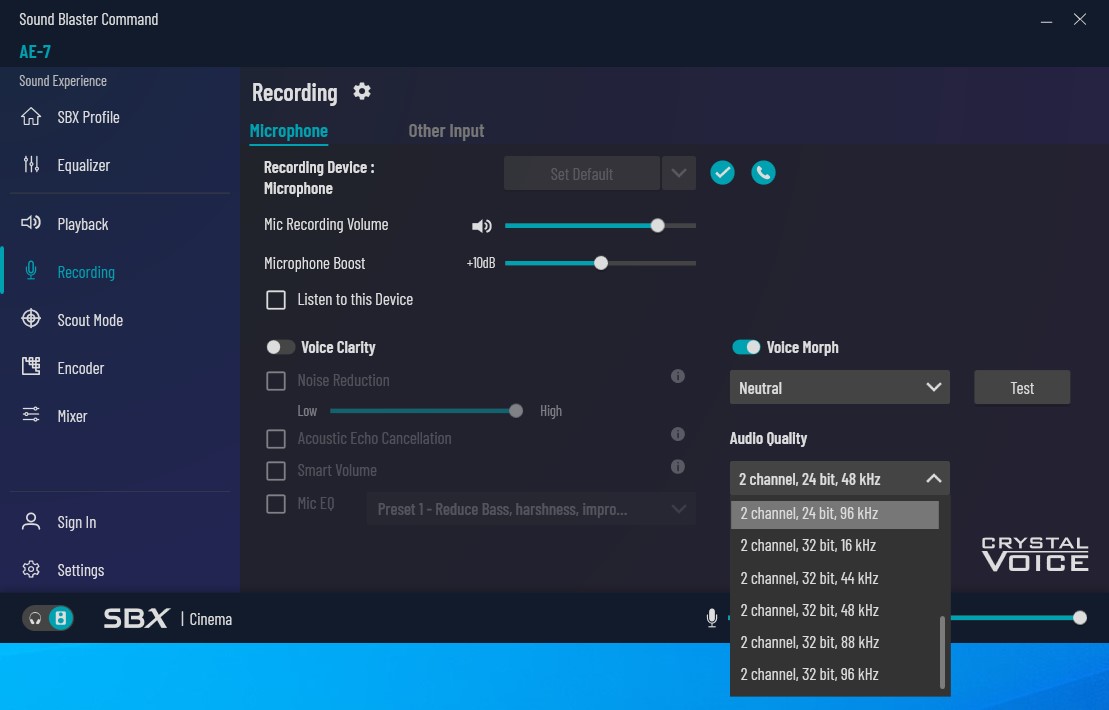Show Smart Volume info icon
This screenshot has height=710, width=1109.
pos(678,467)
